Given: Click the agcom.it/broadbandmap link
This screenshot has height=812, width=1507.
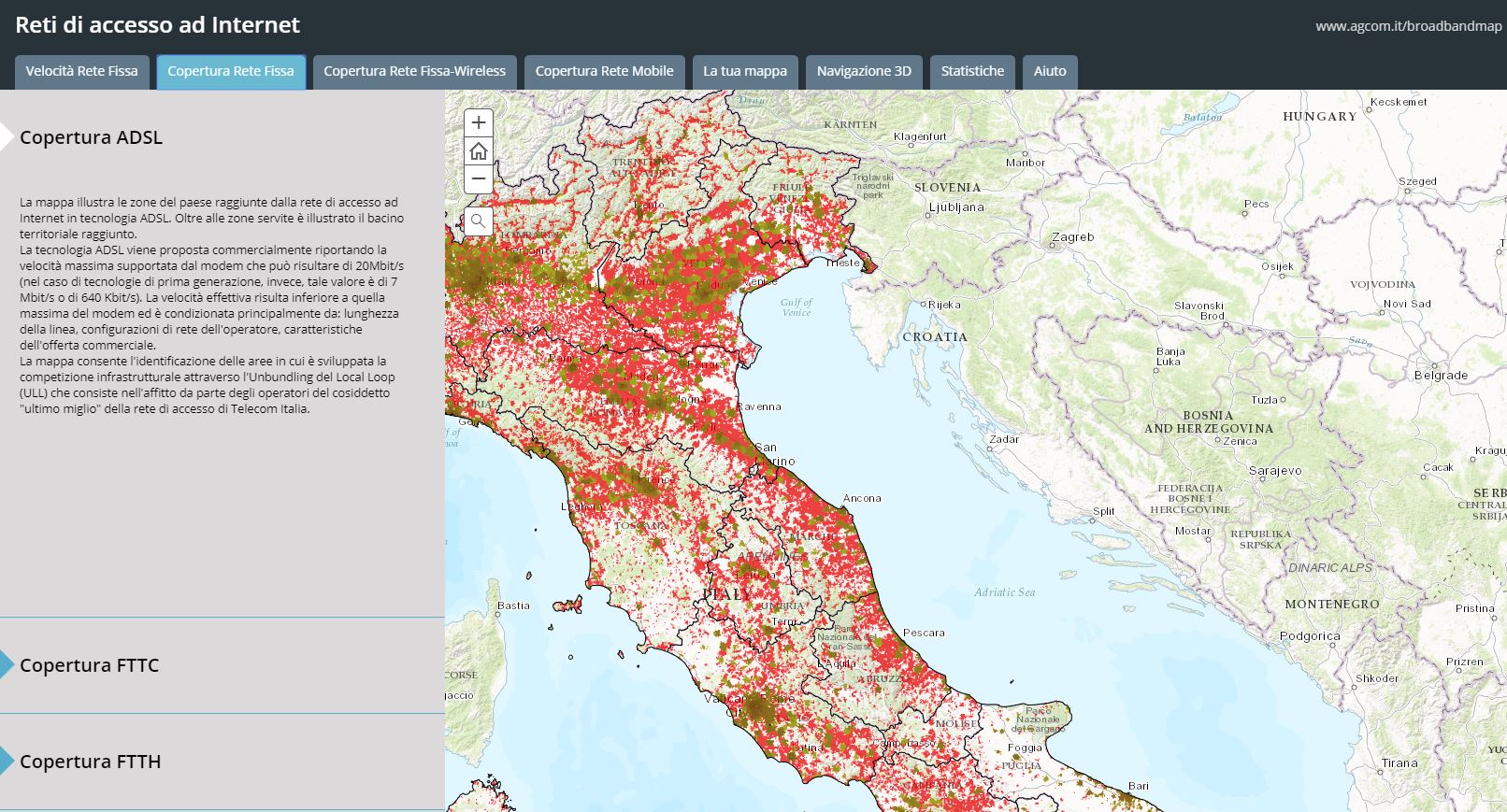Looking at the screenshot, I should point(1408,26).
